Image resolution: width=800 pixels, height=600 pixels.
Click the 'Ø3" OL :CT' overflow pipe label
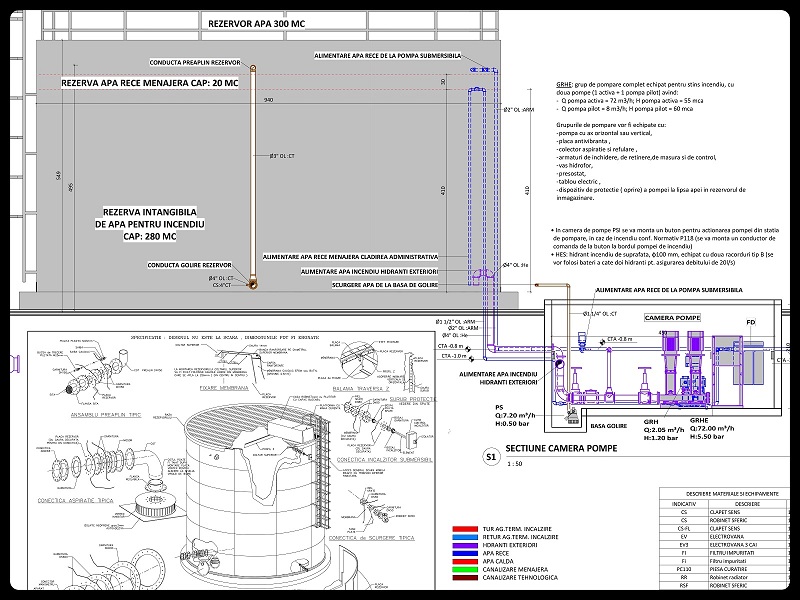(x=282, y=156)
